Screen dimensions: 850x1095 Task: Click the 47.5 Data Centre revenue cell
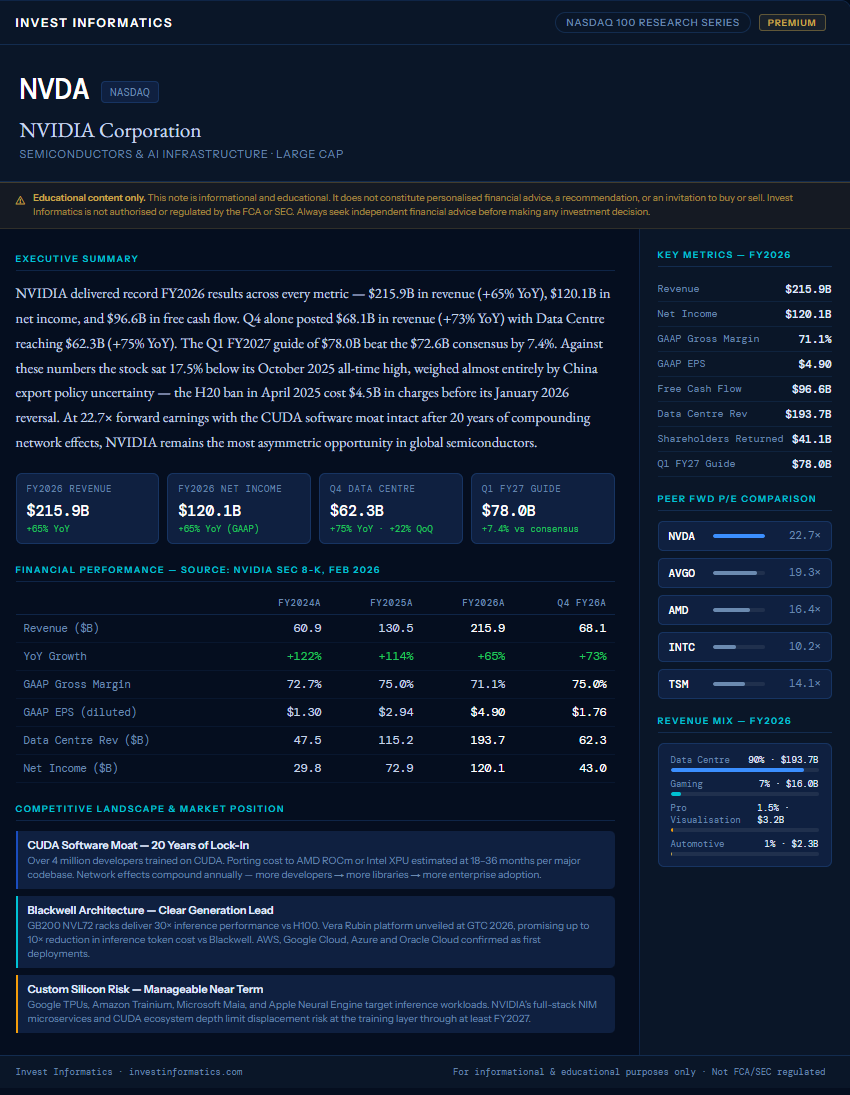click(x=307, y=740)
